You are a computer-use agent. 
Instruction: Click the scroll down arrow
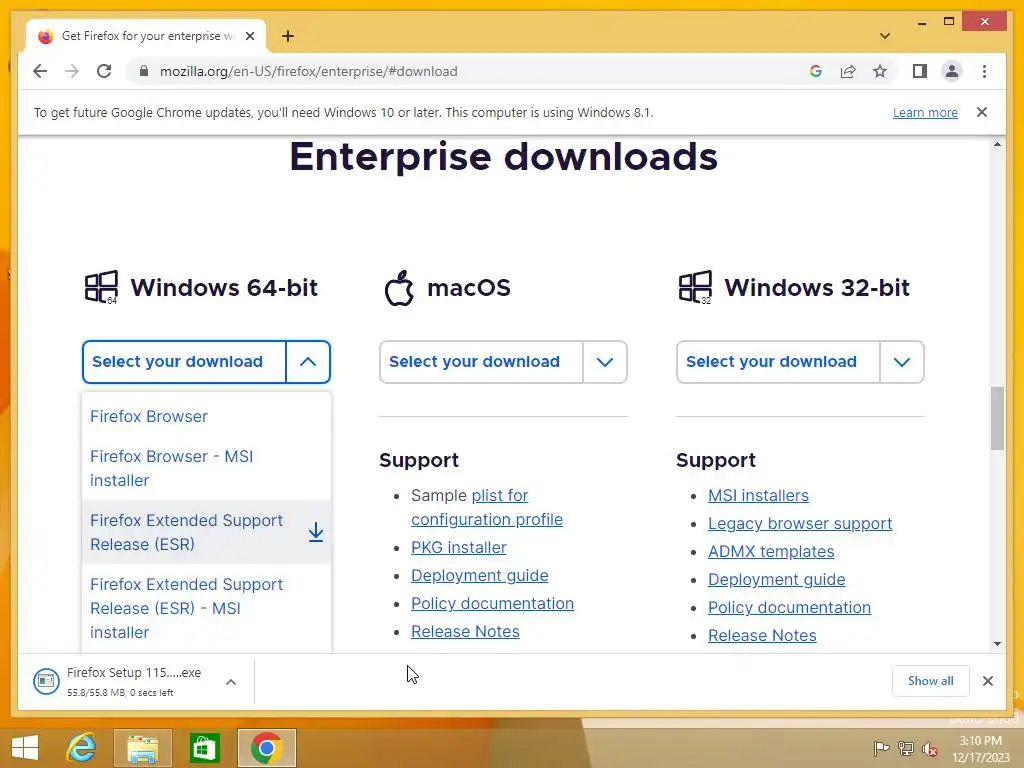pos(997,644)
